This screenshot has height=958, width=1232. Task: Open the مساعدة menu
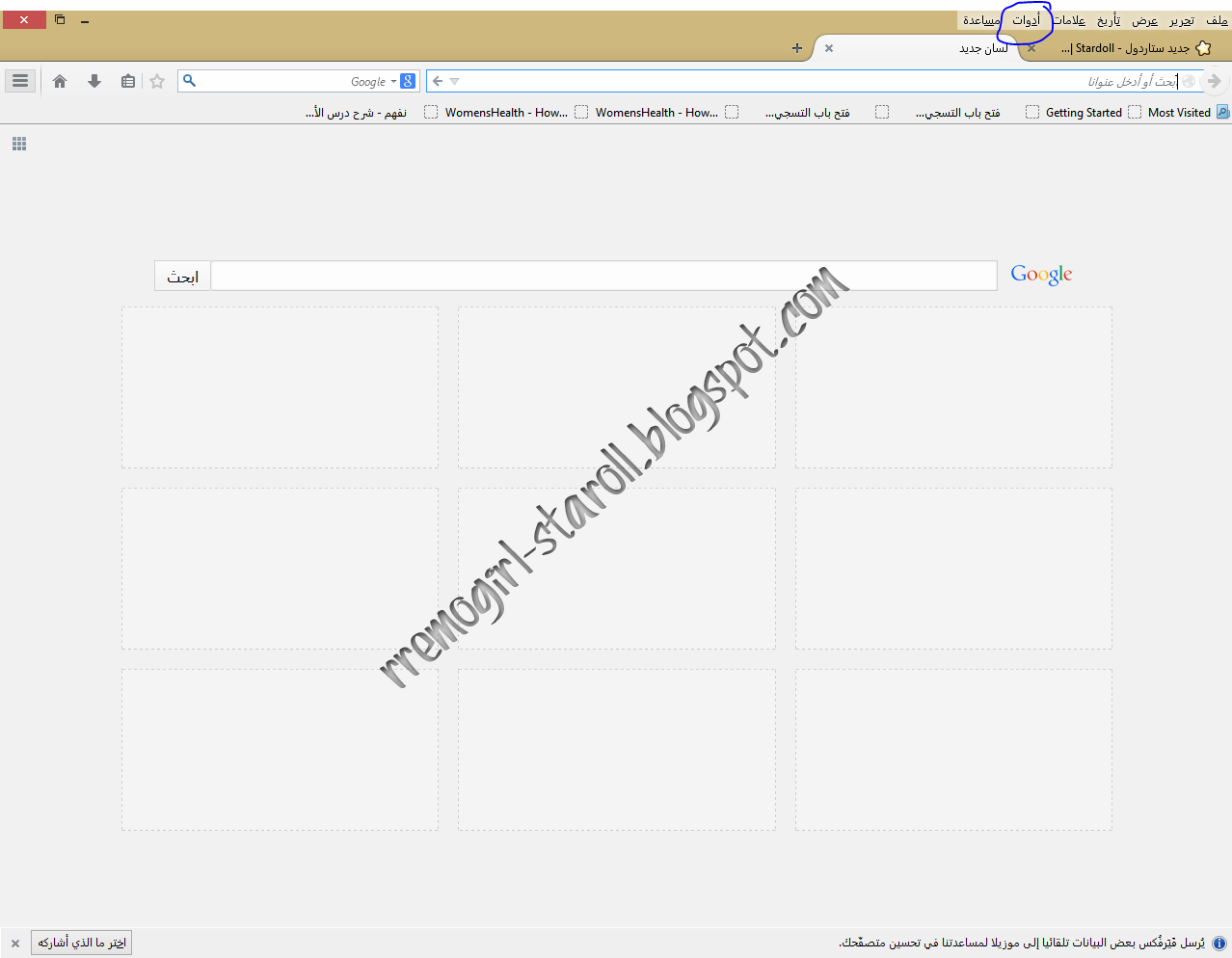(981, 20)
